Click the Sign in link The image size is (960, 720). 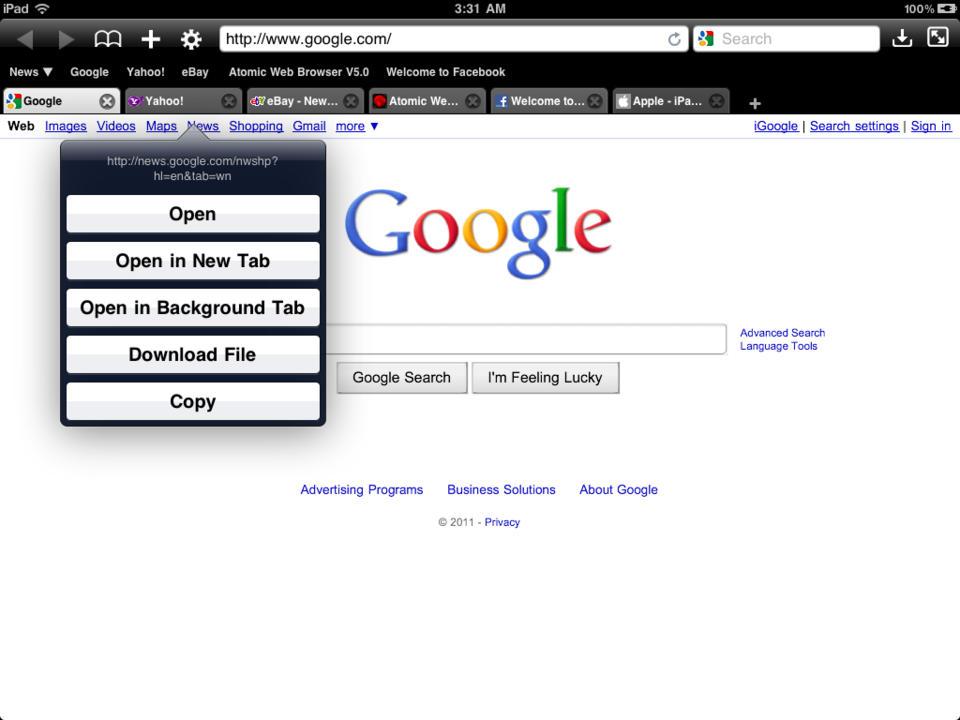(931, 126)
